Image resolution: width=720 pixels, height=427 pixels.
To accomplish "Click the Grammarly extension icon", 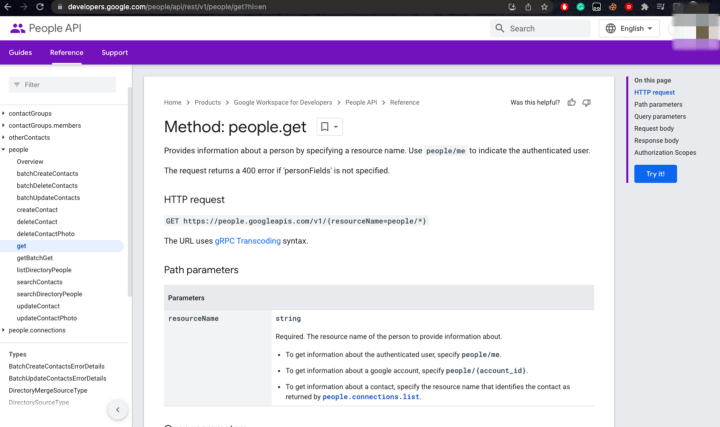I will coord(580,7).
